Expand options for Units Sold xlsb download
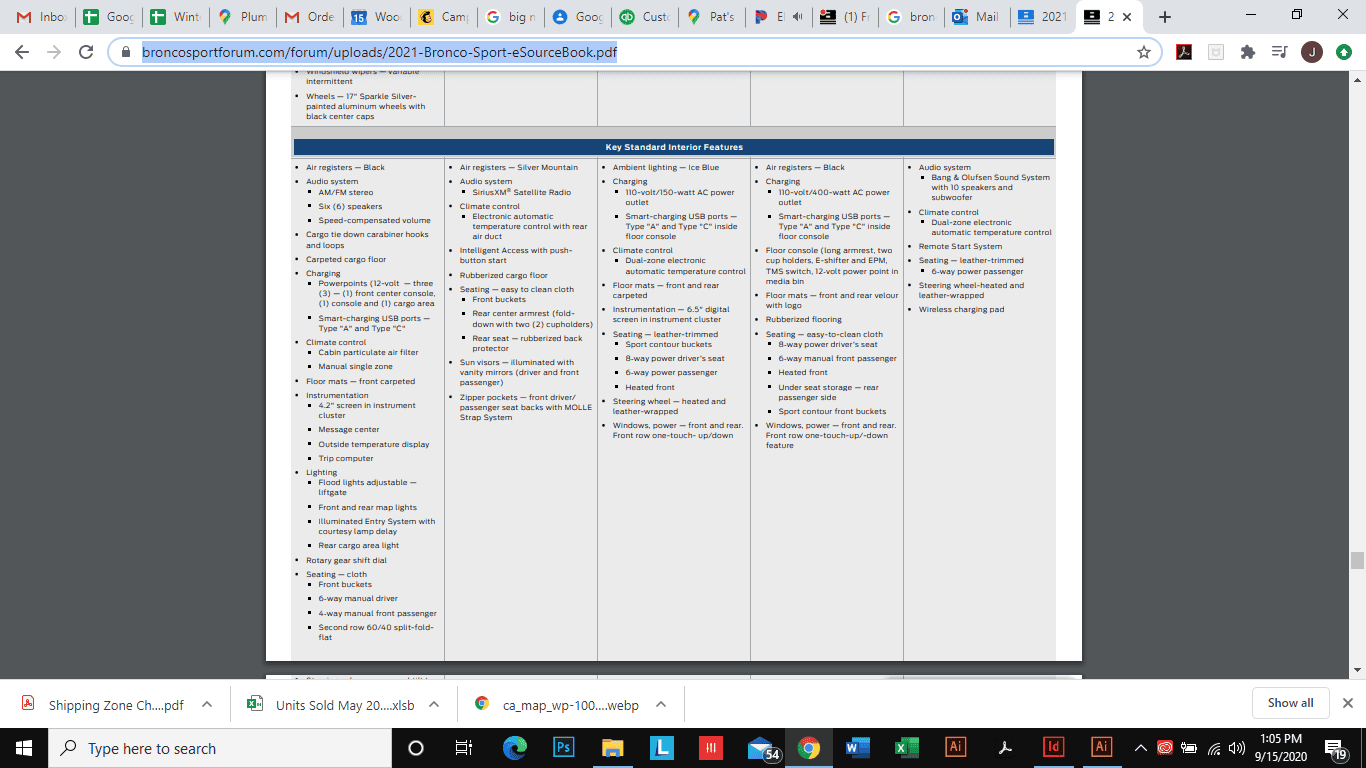1366x768 pixels. [x=434, y=704]
